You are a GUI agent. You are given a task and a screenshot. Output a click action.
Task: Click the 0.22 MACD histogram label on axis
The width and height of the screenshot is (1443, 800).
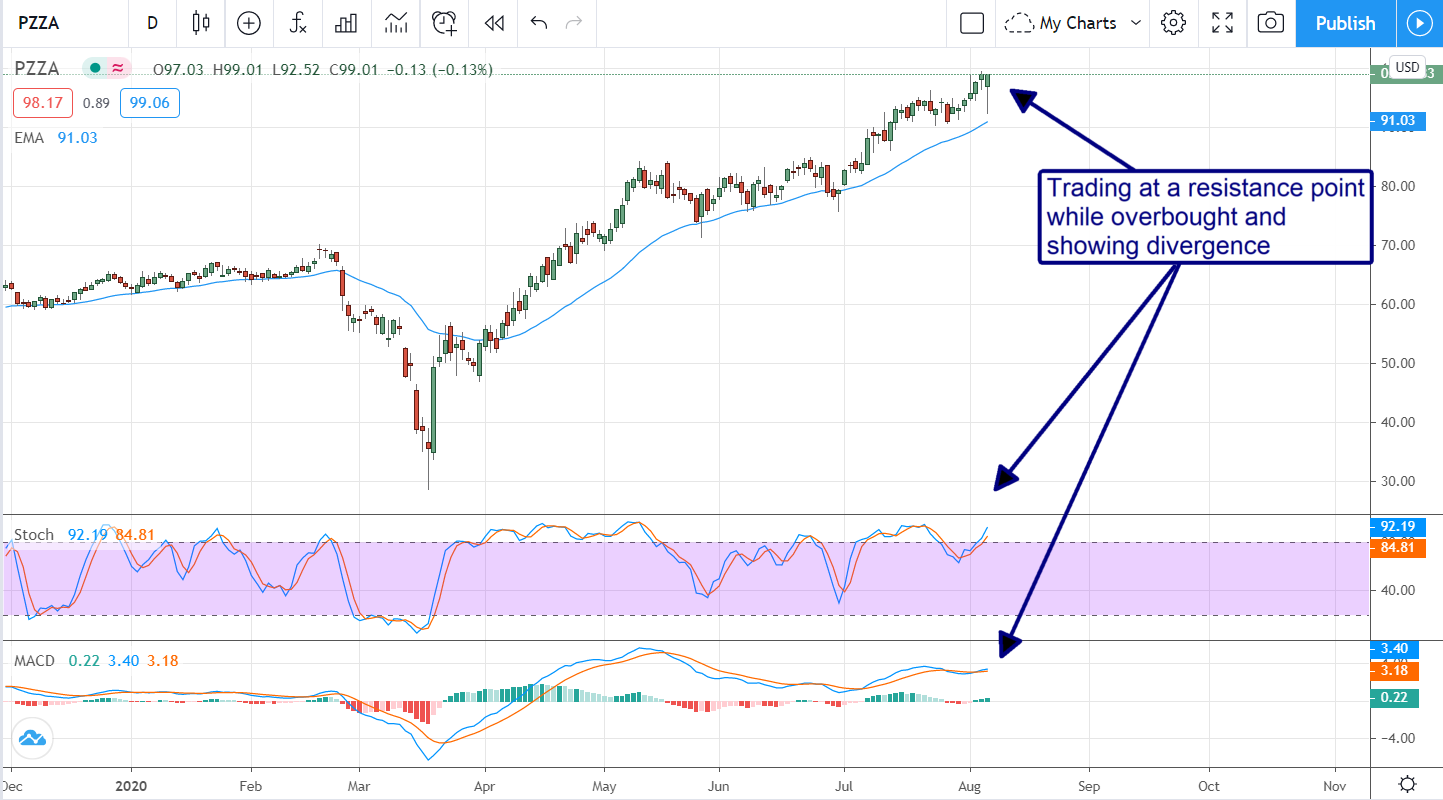click(x=1396, y=698)
